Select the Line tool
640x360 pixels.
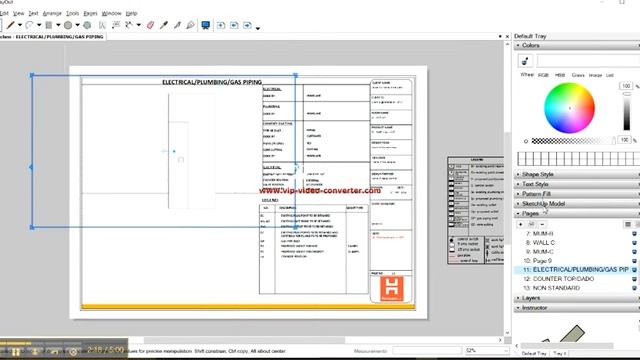coord(10,25)
